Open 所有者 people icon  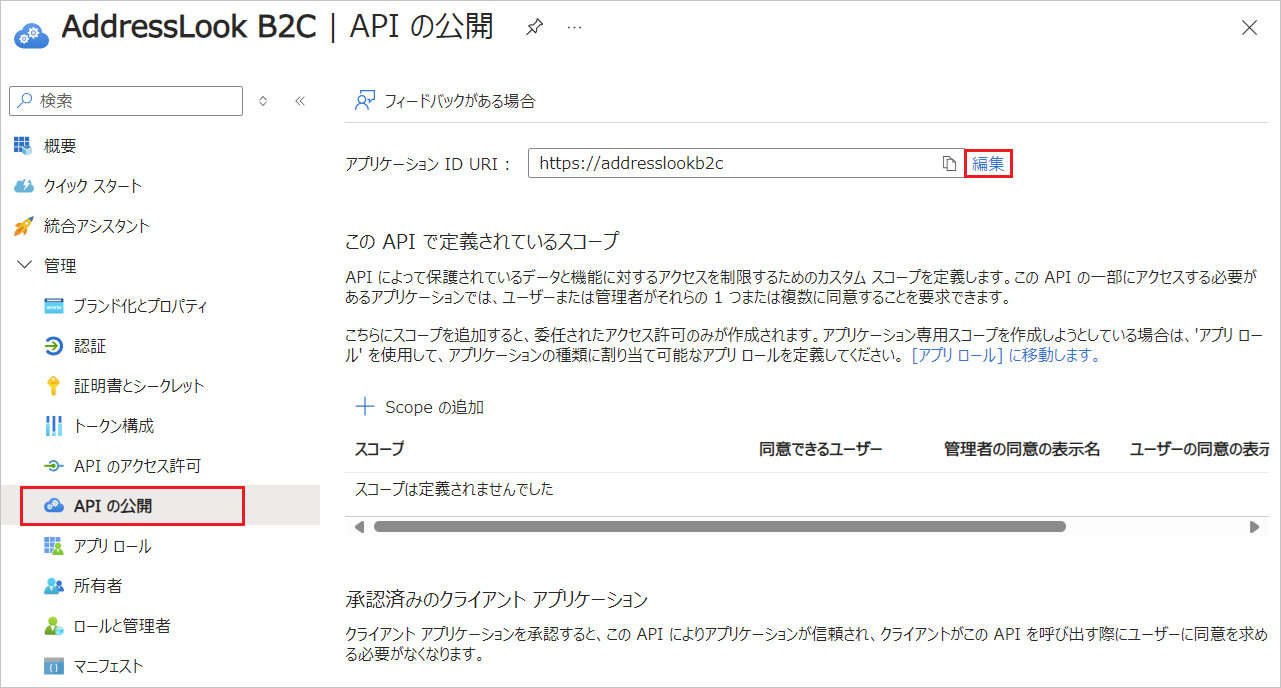tap(54, 586)
